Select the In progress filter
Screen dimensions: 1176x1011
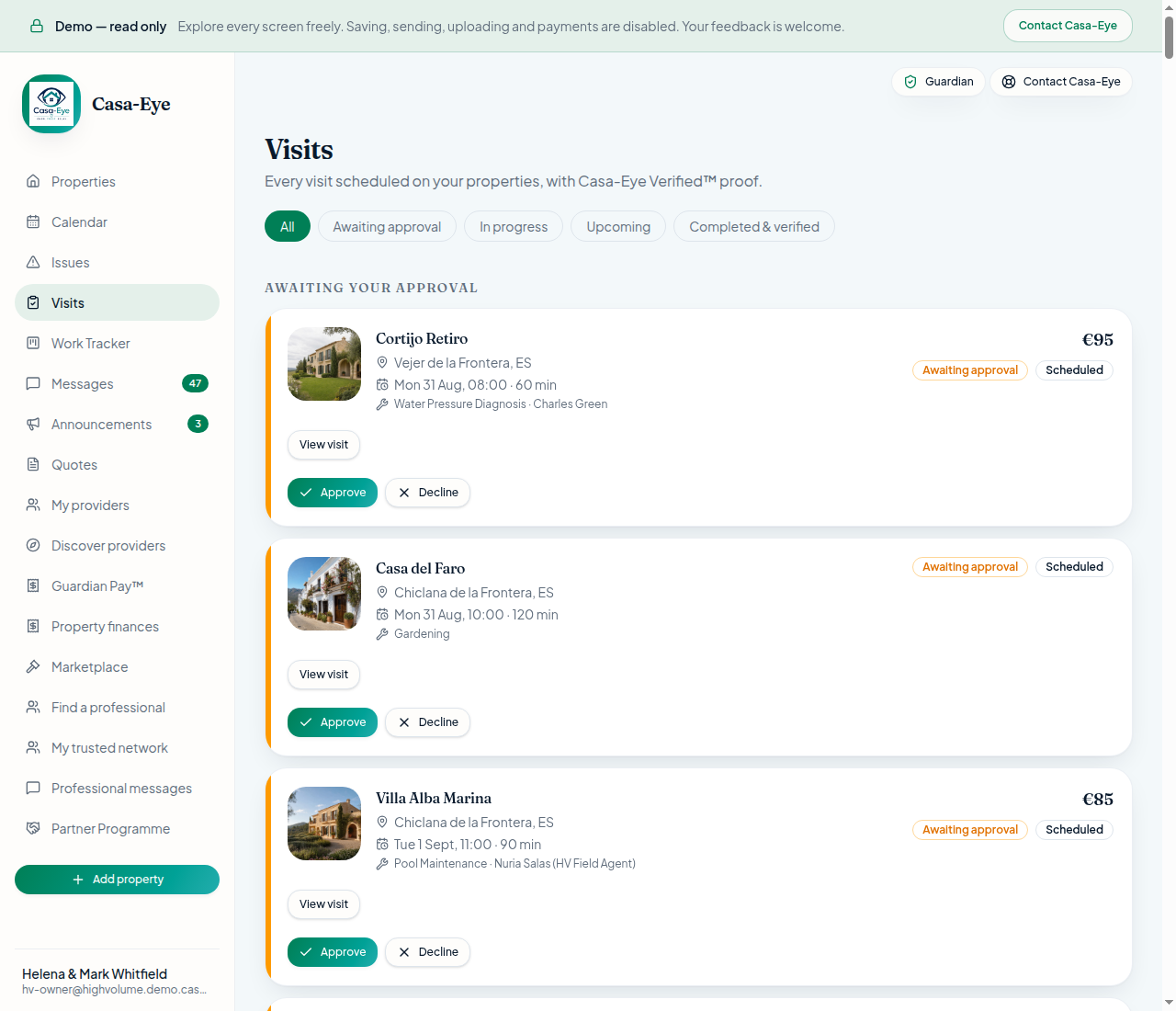click(x=514, y=227)
